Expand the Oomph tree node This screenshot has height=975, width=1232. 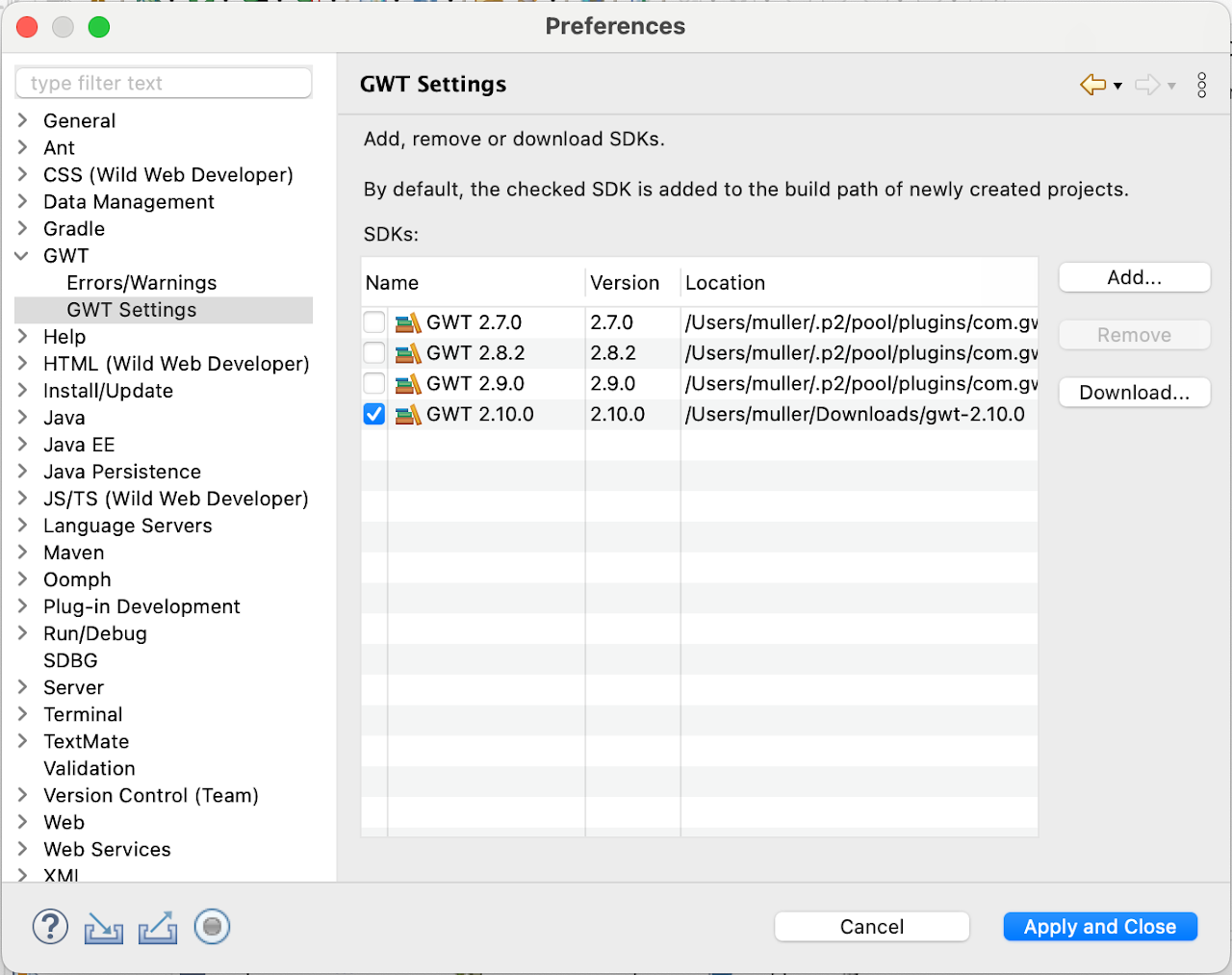[x=22, y=579]
